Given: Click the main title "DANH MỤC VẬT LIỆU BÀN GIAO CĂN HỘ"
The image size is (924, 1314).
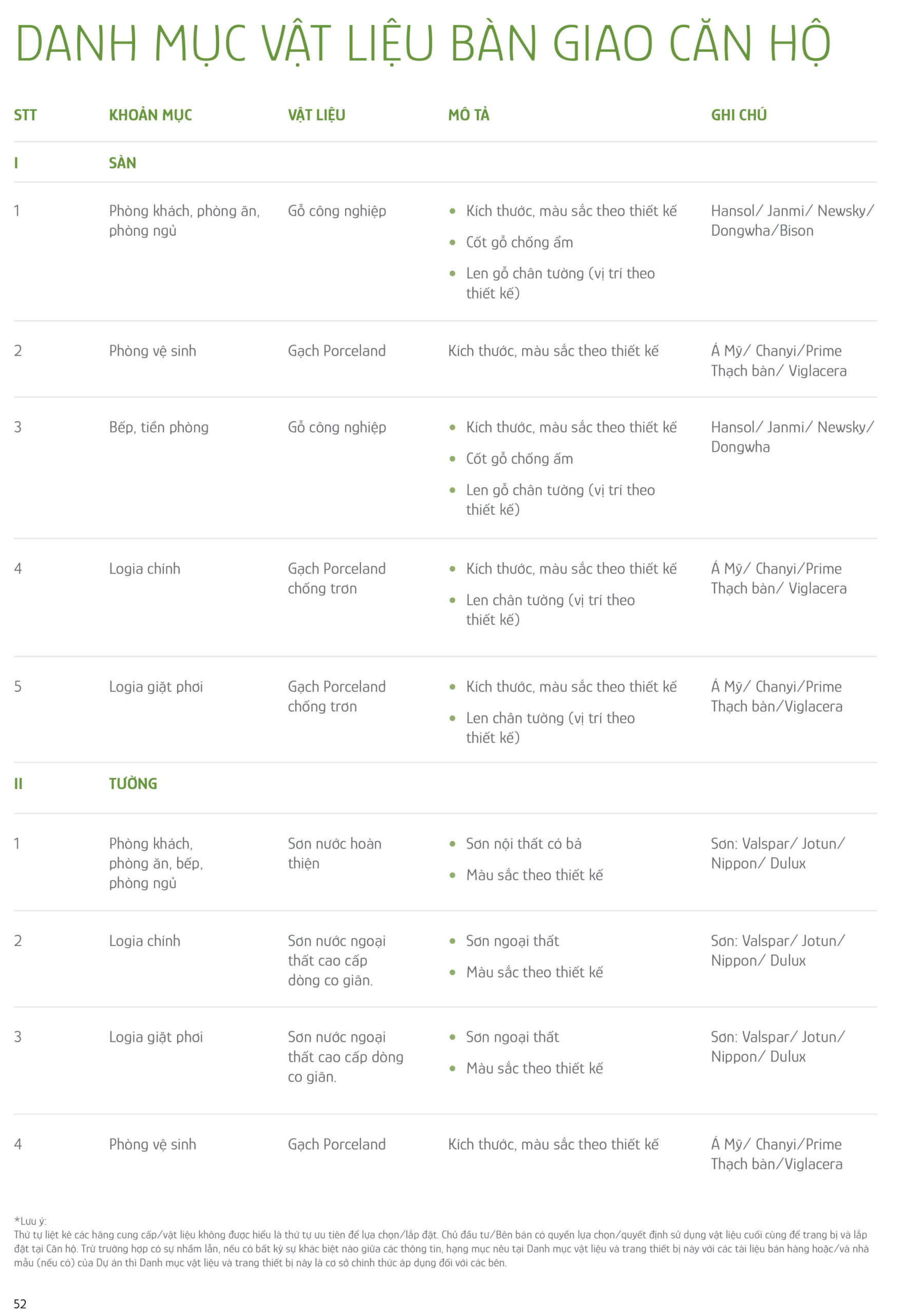Looking at the screenshot, I should point(422,43).
